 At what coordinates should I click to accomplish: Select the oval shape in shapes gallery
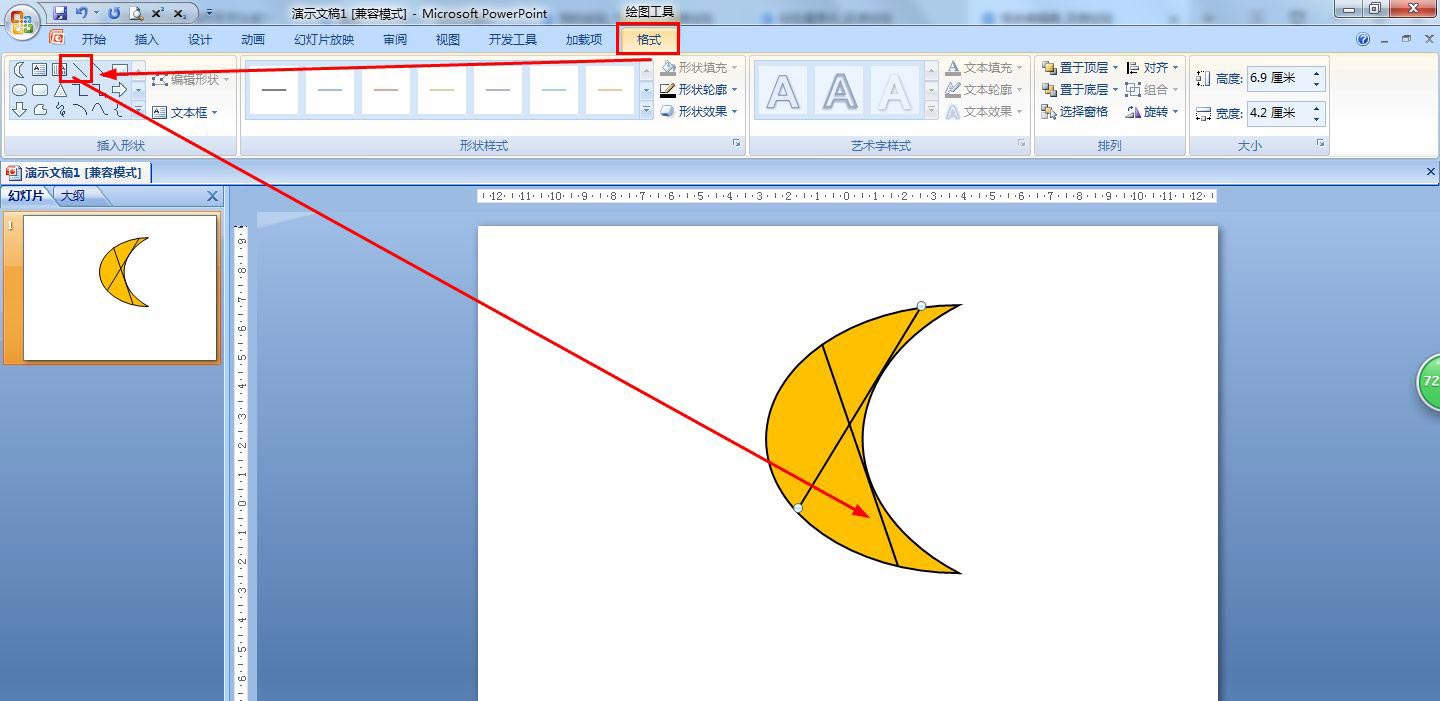[19, 90]
